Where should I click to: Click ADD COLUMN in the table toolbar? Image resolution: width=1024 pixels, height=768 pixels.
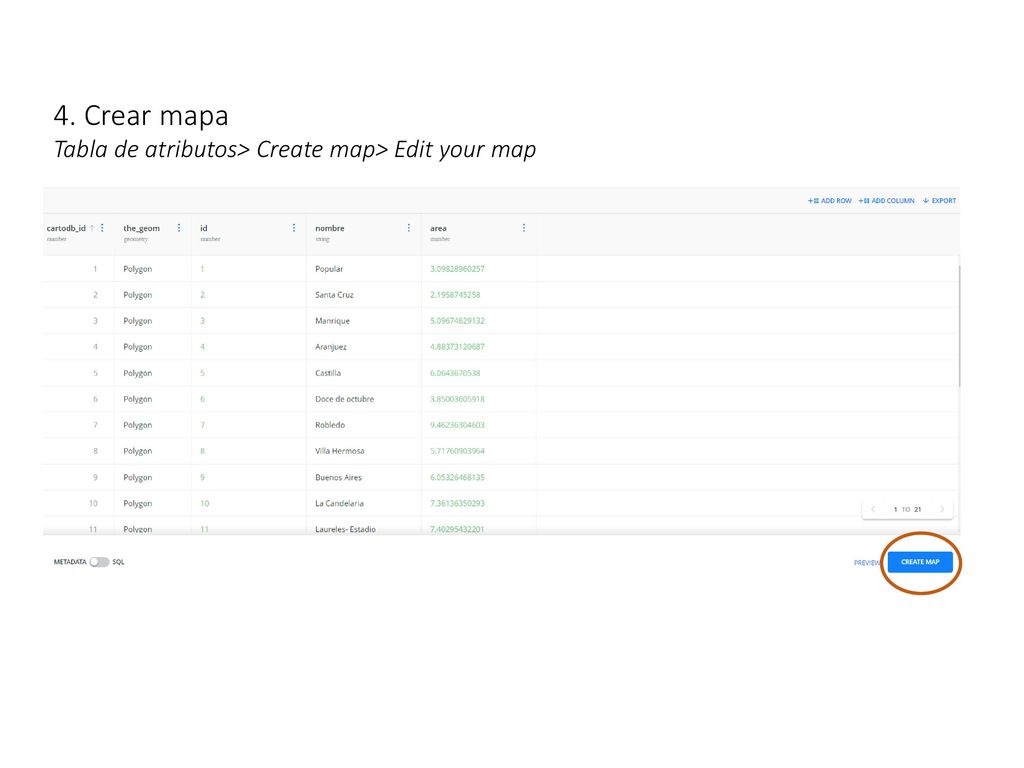[886, 200]
